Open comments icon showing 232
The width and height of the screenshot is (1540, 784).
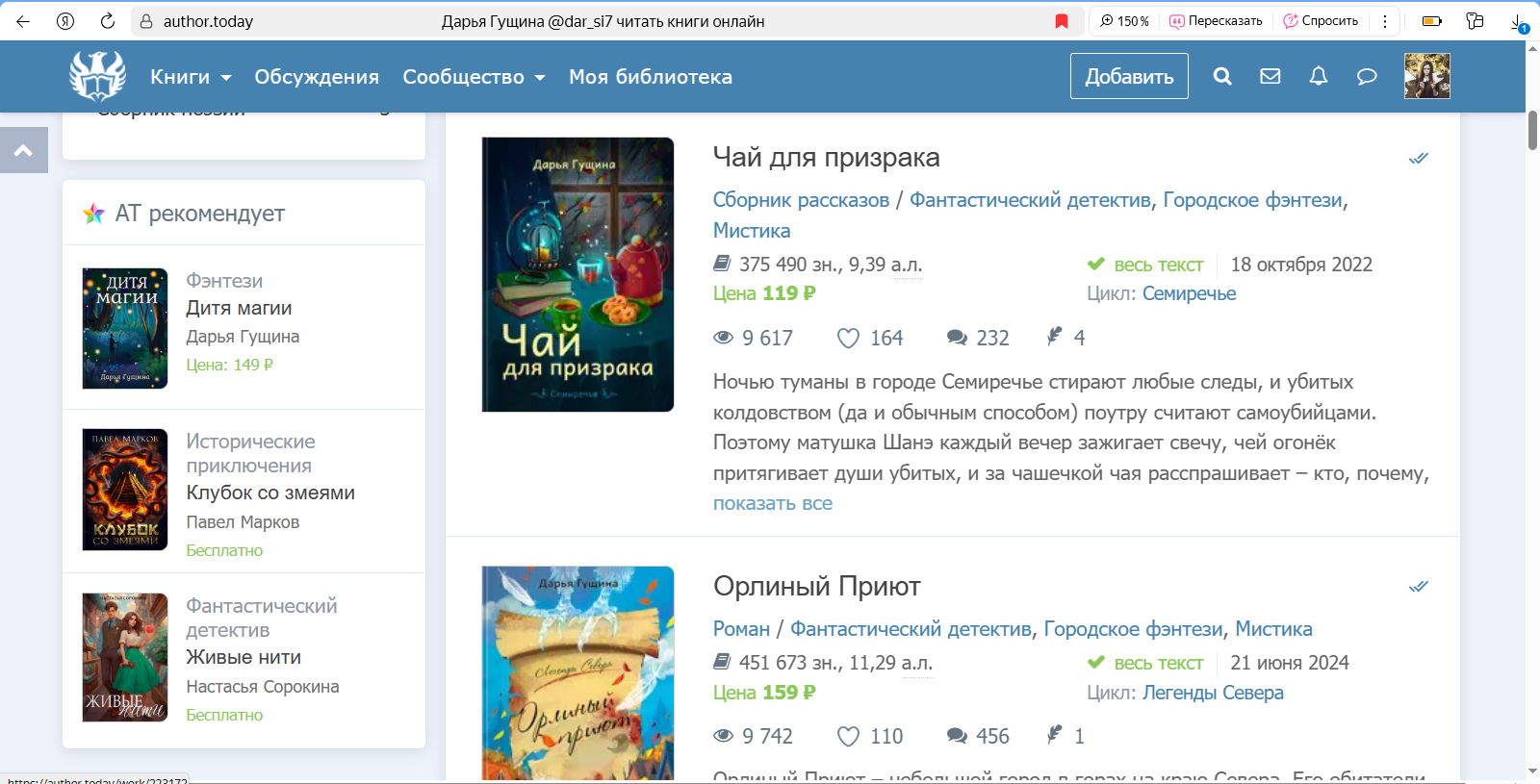957,338
